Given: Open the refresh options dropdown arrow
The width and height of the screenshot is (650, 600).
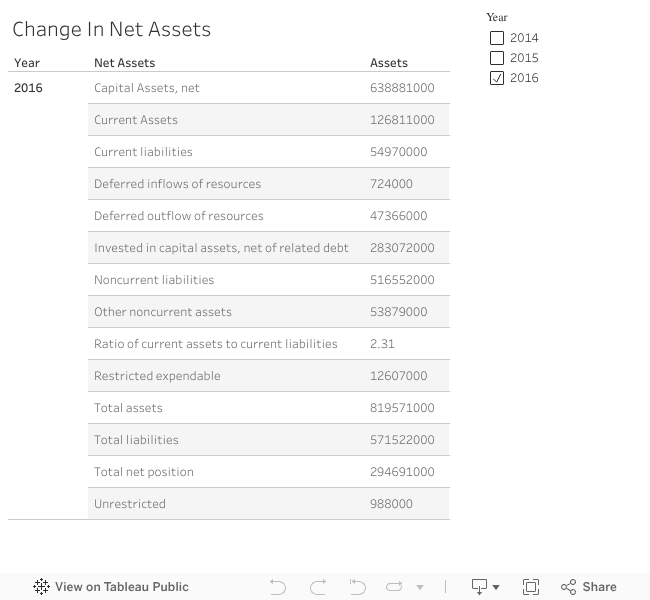Looking at the screenshot, I should point(420,587).
